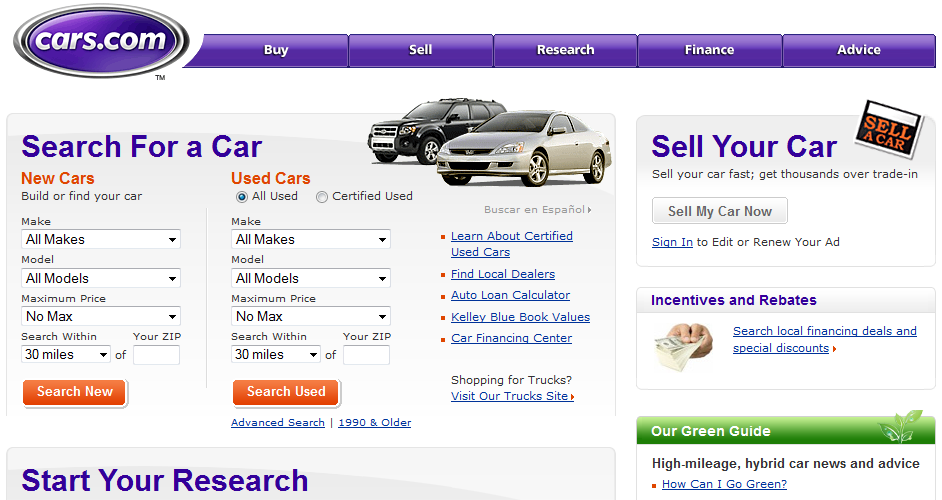The width and height of the screenshot is (942, 500).
Task: Open the Used Cars Model dropdown
Action: coord(311,278)
